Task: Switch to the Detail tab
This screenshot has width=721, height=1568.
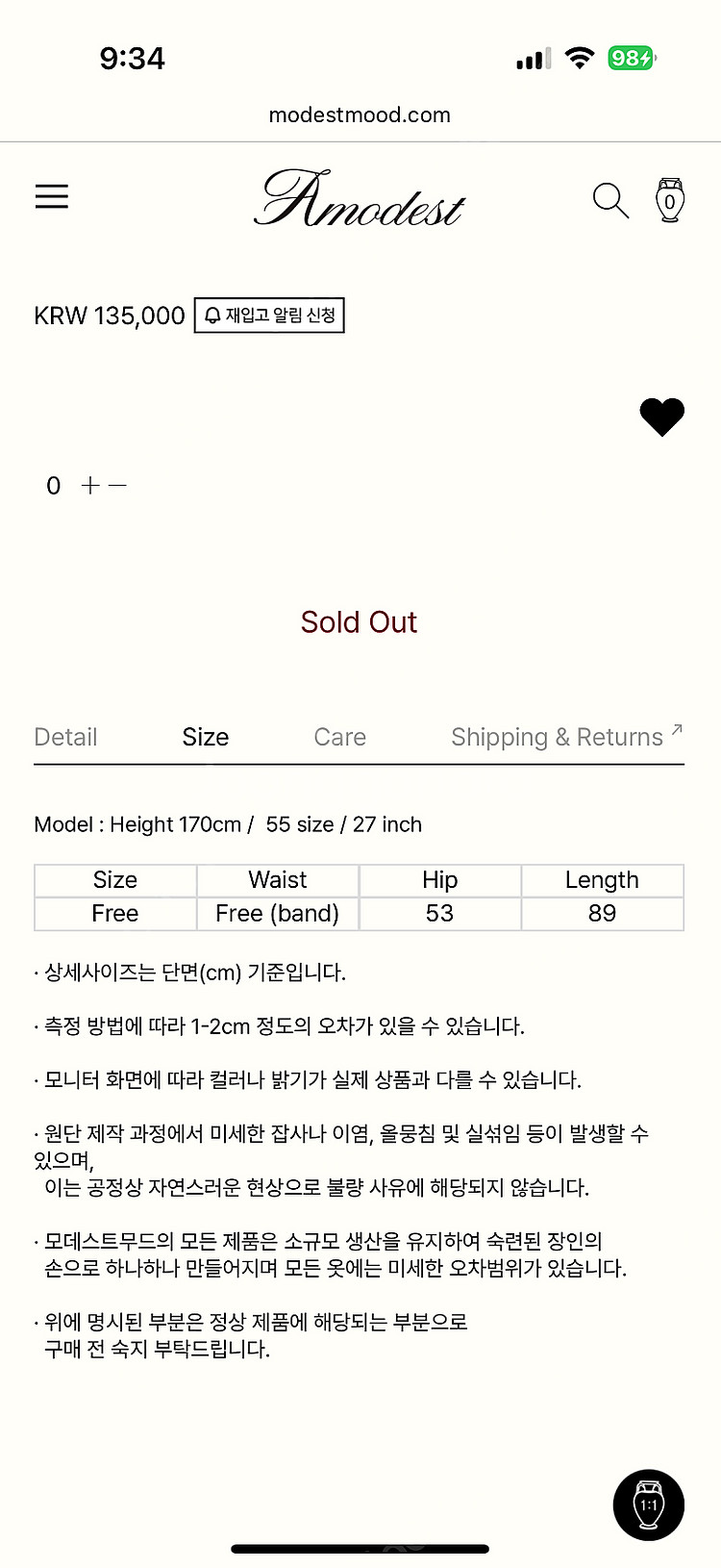Action: coord(65,737)
